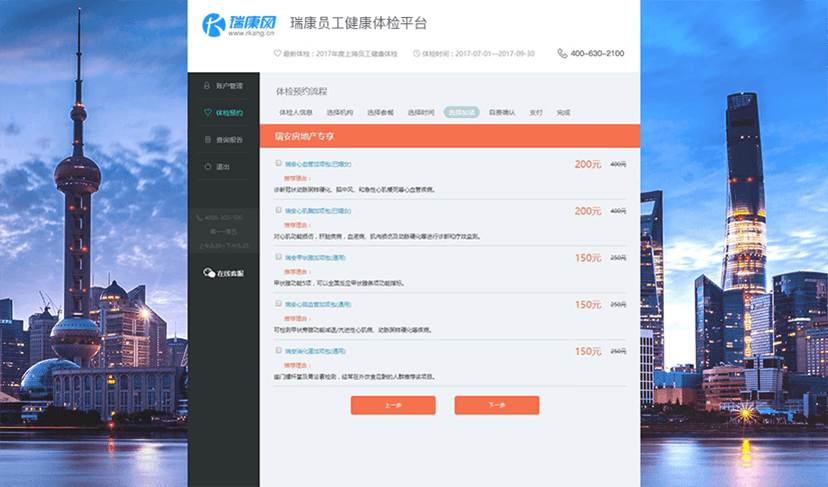Go to the 选择机构 step tab
Viewport: 828px width, 487px height.
click(340, 112)
